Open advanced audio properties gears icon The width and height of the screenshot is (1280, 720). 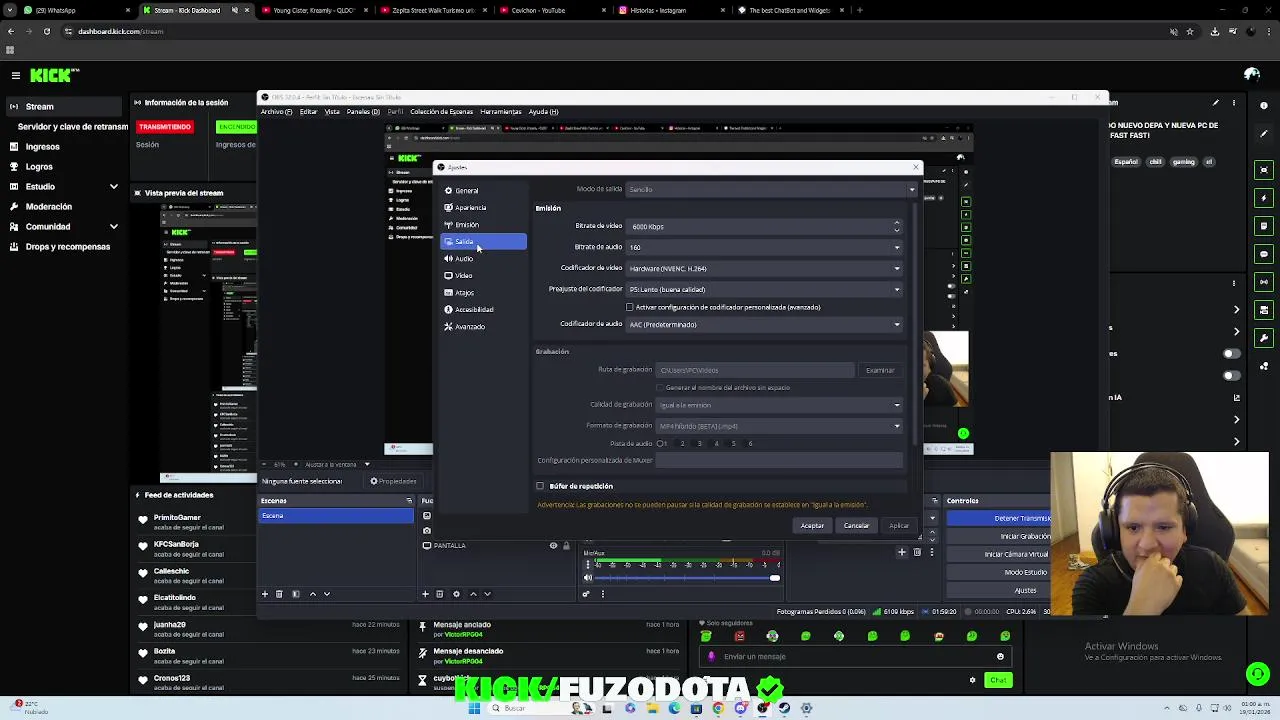[x=586, y=594]
